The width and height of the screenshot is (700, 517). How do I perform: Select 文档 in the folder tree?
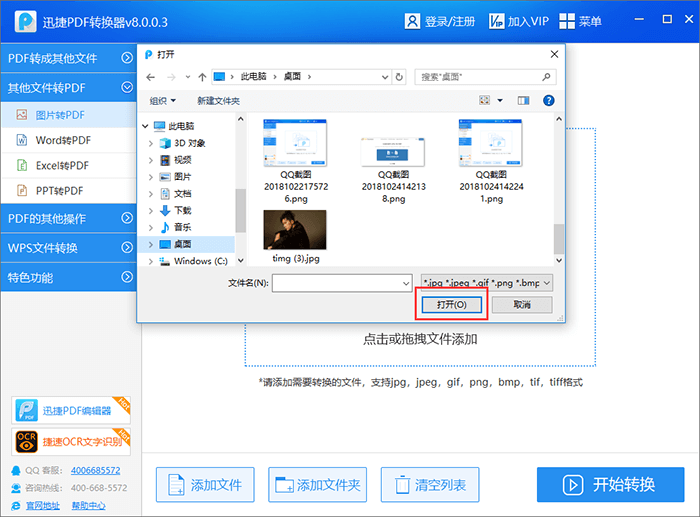pyautogui.click(x=183, y=194)
